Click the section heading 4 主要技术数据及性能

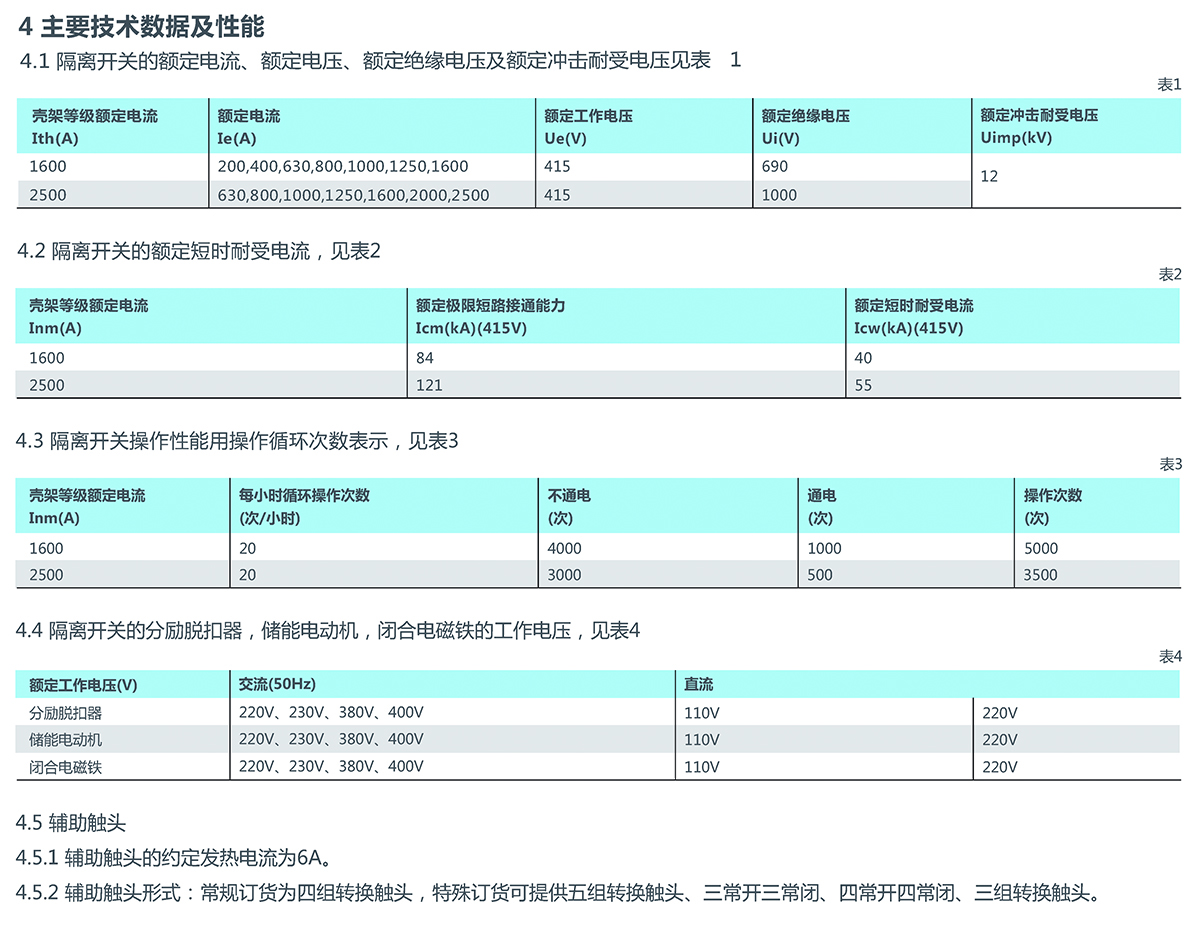pos(141,25)
